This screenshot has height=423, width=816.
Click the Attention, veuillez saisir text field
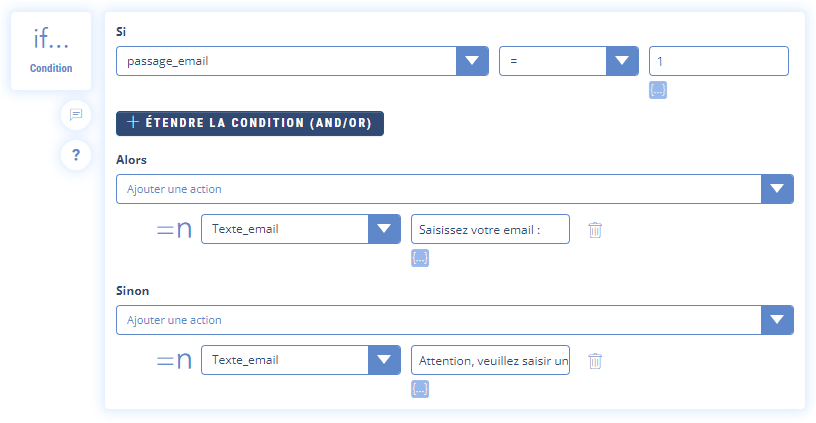(x=490, y=360)
